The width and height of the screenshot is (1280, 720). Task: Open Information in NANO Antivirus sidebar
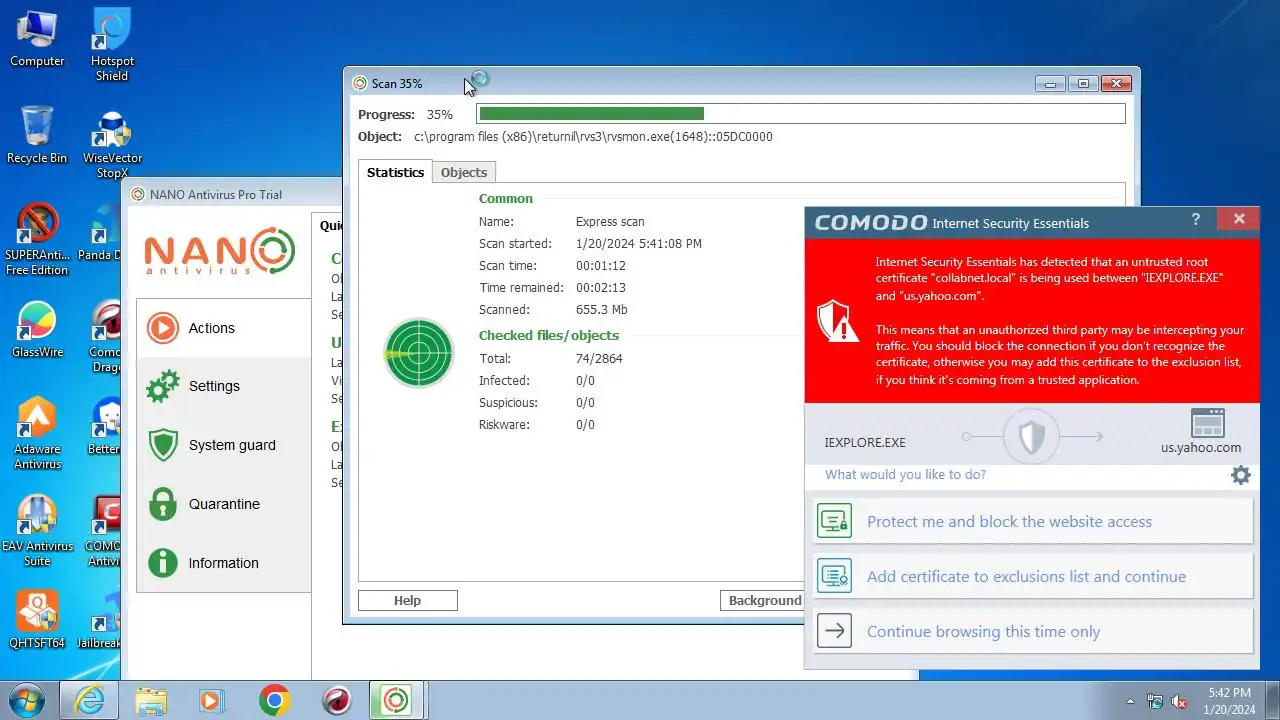pos(223,563)
